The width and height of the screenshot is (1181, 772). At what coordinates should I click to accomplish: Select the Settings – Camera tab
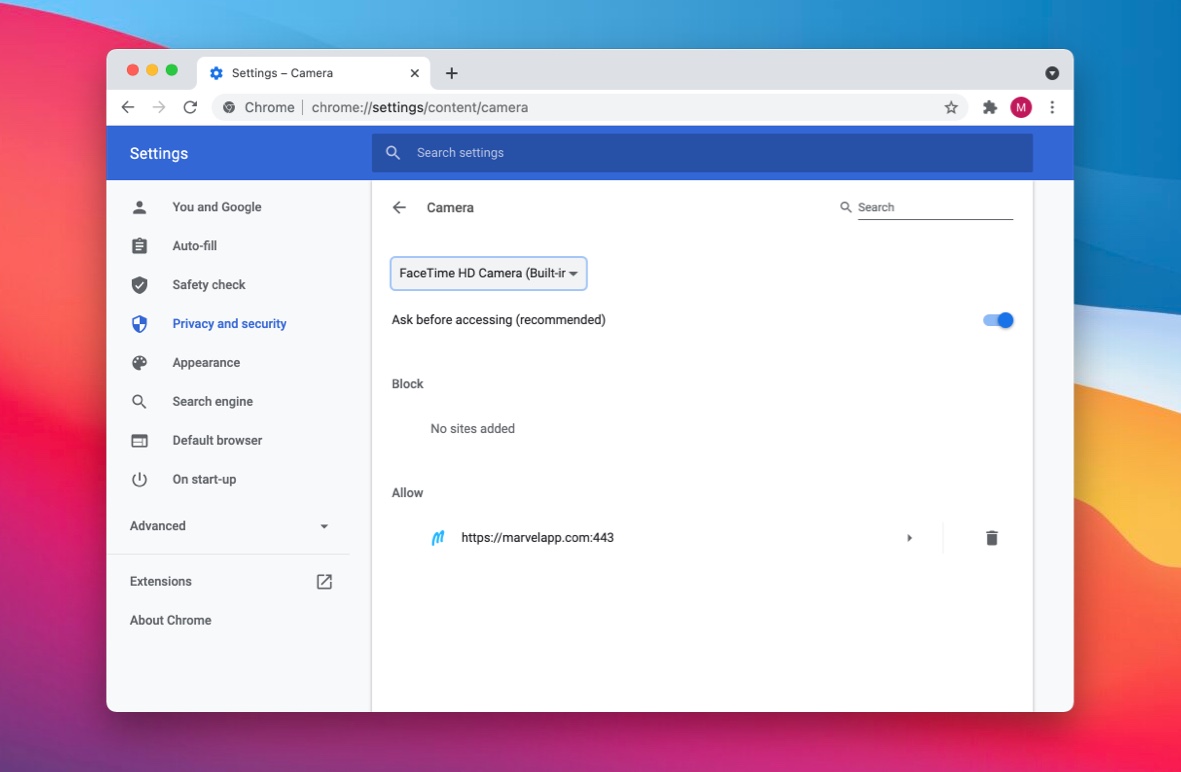(x=313, y=73)
